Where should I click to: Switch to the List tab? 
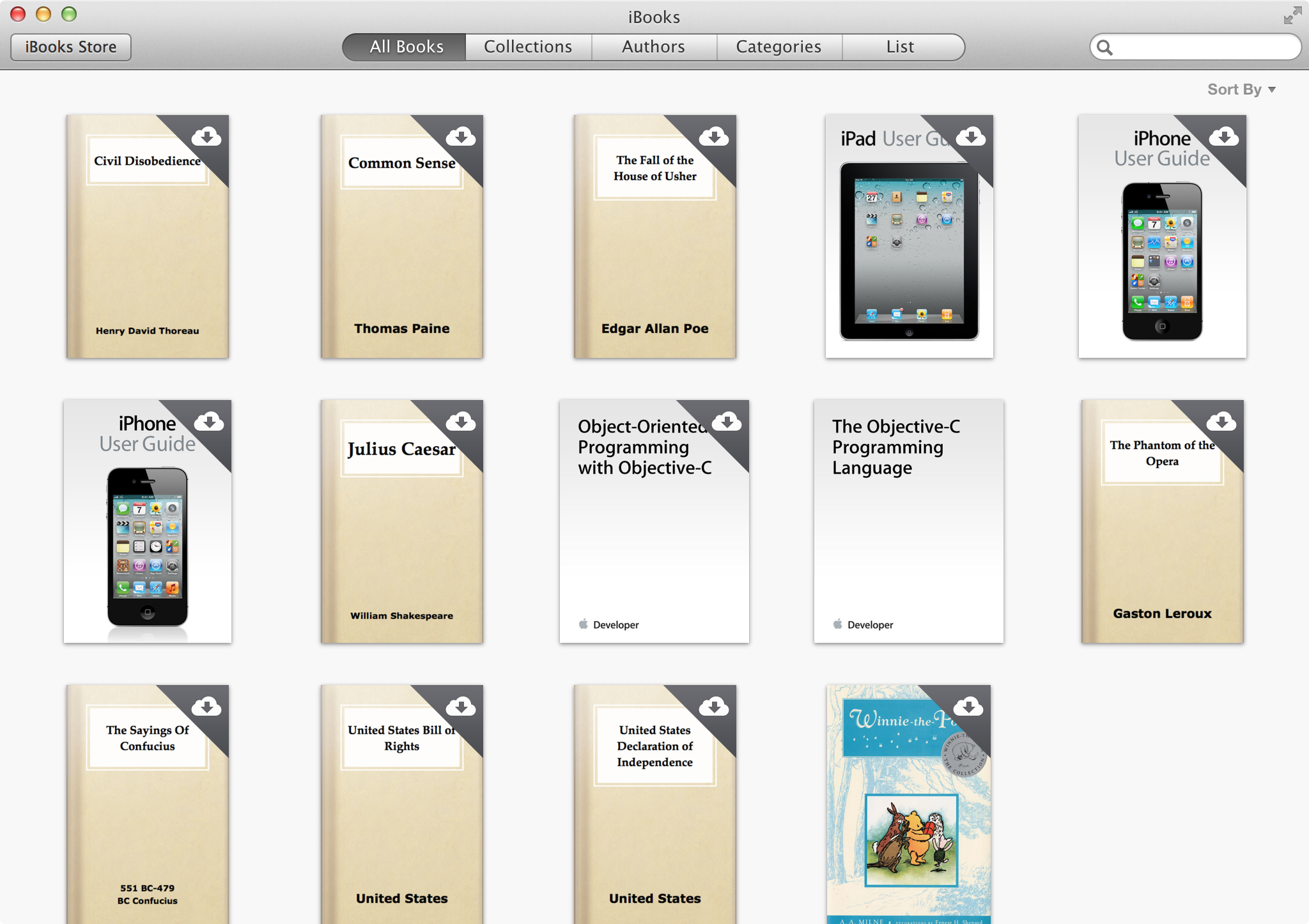point(902,47)
